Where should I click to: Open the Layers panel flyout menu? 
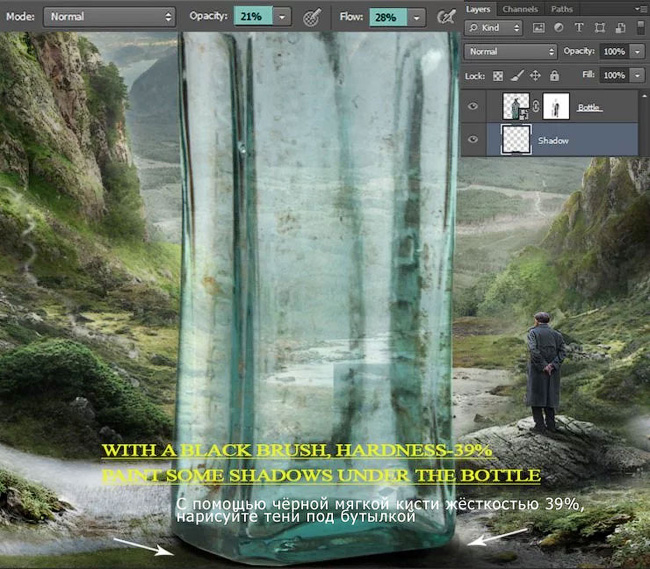[x=641, y=8]
